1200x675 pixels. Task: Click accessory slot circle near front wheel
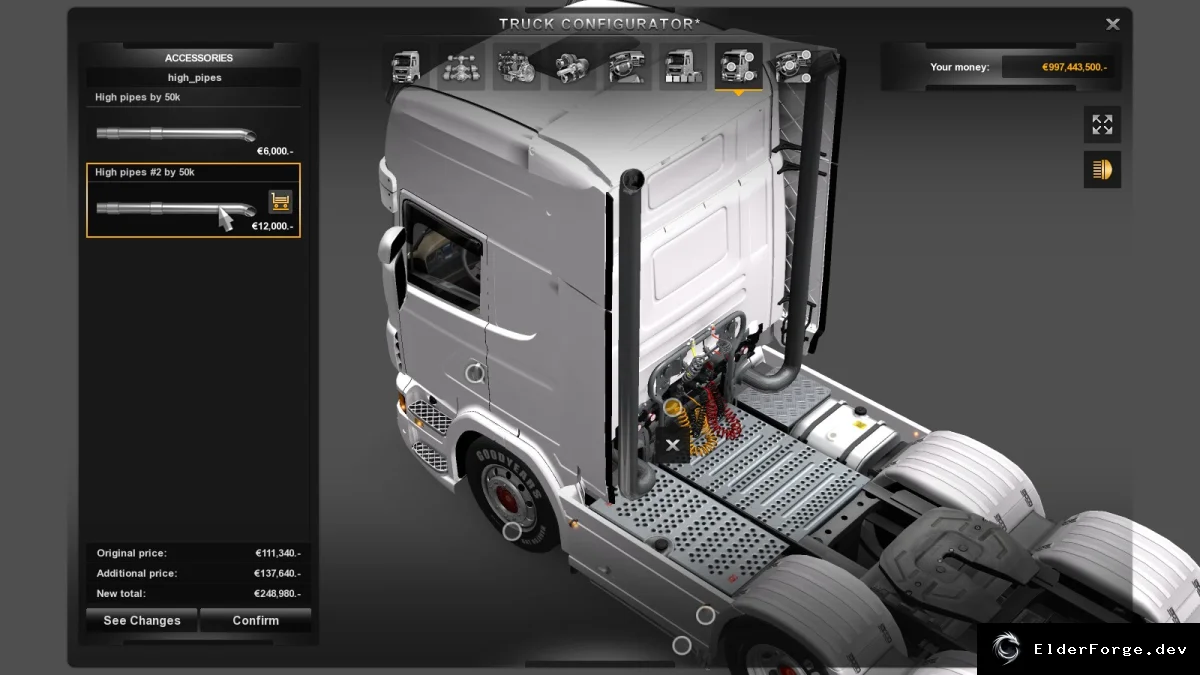pyautogui.click(x=512, y=531)
